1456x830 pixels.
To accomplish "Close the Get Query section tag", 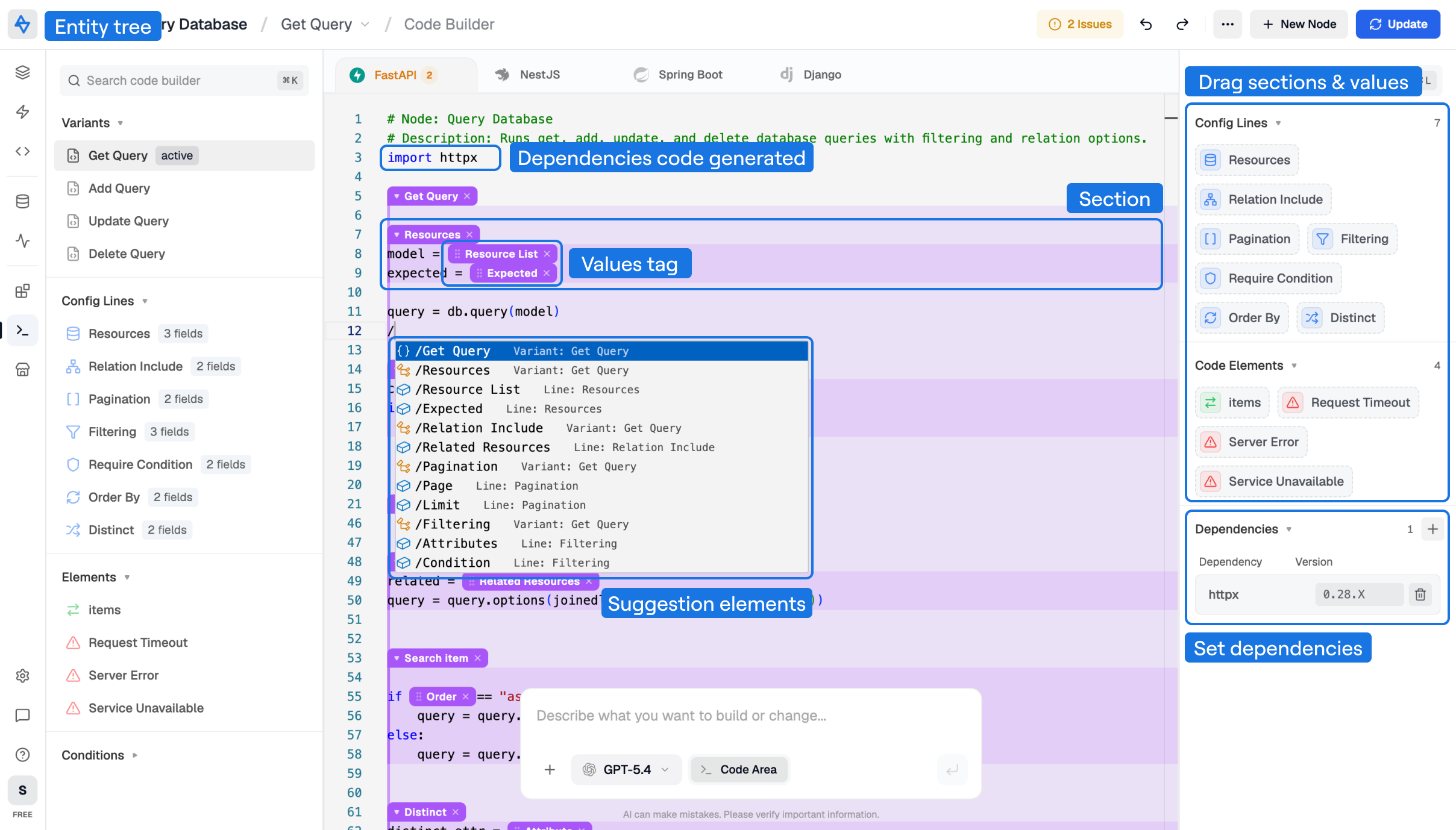I will [467, 196].
